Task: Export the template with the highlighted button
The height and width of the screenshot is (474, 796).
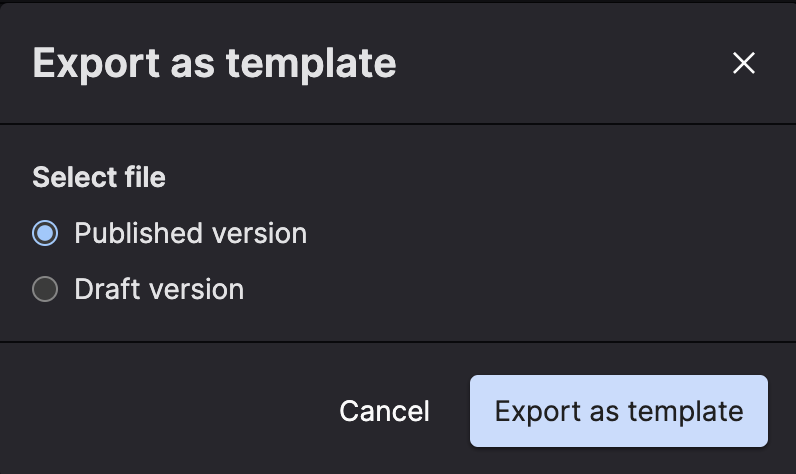Action: tap(618, 411)
